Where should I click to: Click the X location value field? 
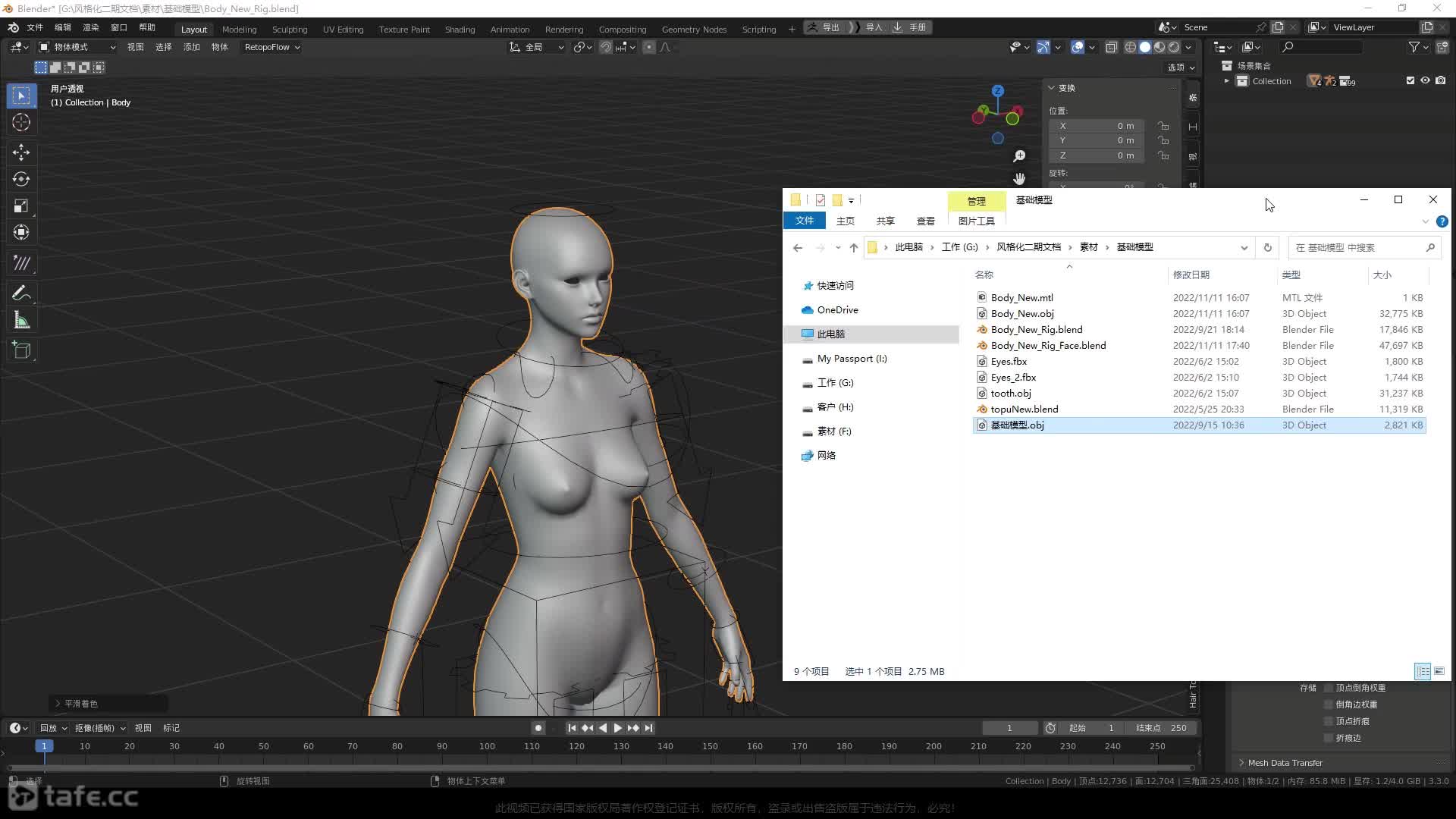pos(1097,126)
